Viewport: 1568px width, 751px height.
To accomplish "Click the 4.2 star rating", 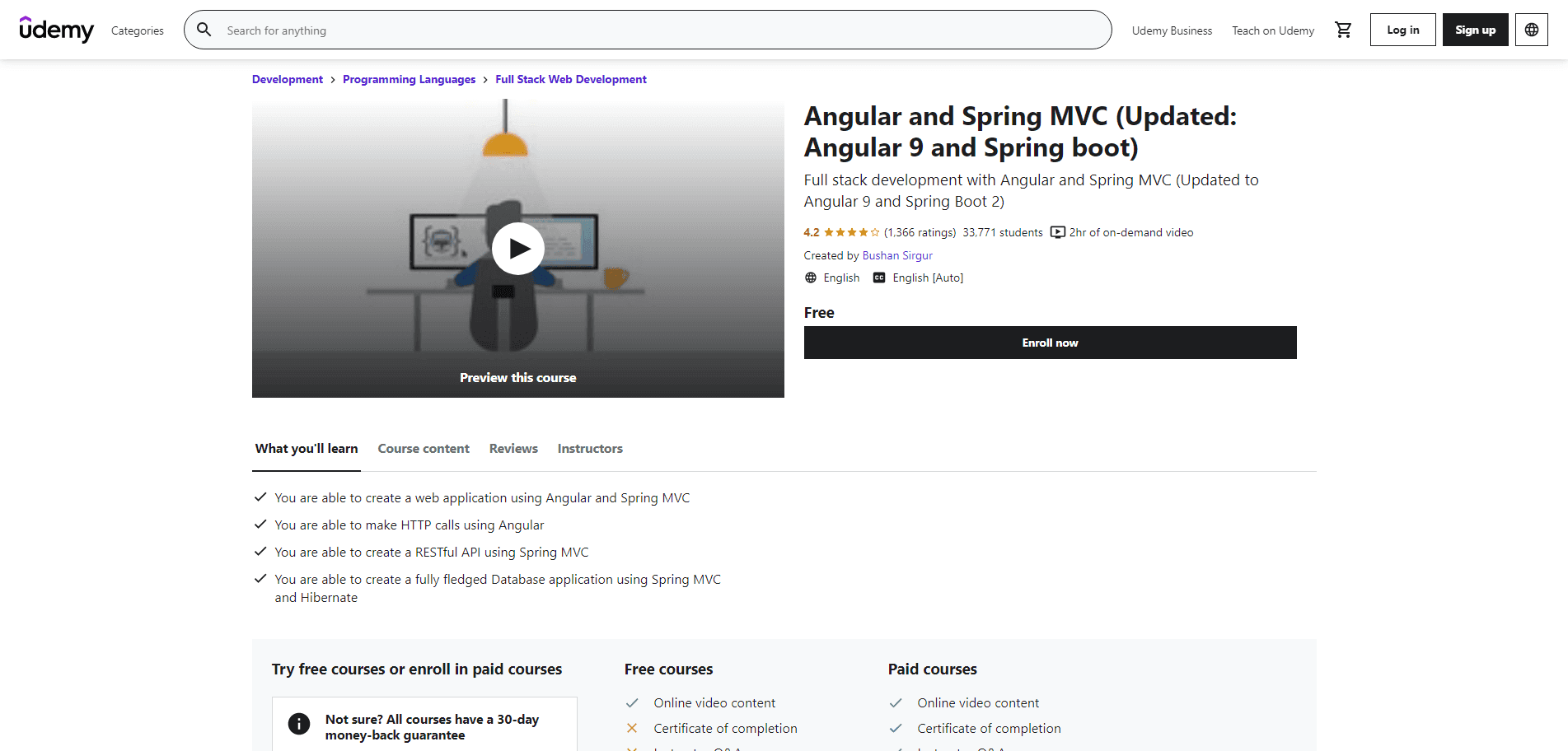I will [840, 232].
